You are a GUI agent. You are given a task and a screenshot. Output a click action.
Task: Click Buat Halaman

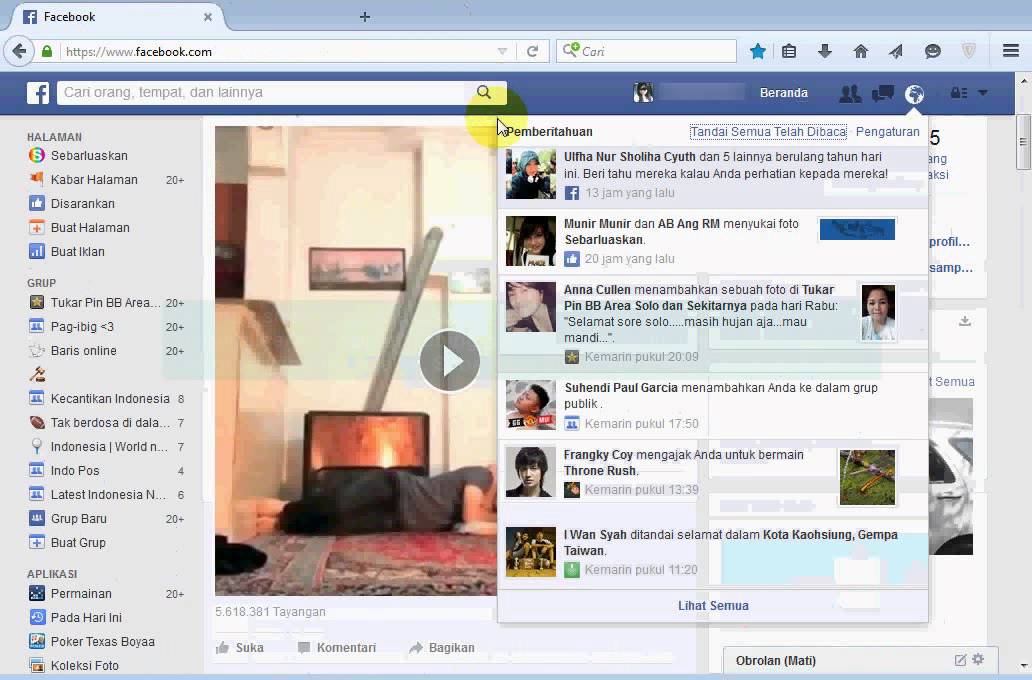(90, 228)
